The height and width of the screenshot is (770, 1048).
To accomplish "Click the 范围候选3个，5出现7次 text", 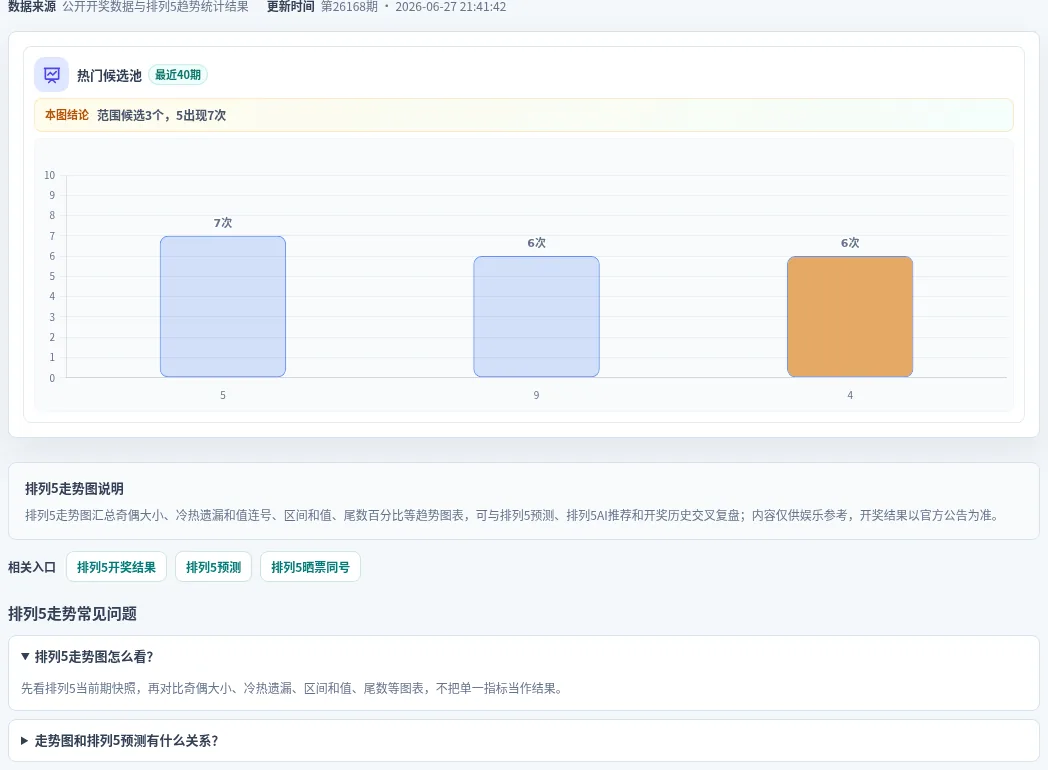I will click(x=161, y=115).
